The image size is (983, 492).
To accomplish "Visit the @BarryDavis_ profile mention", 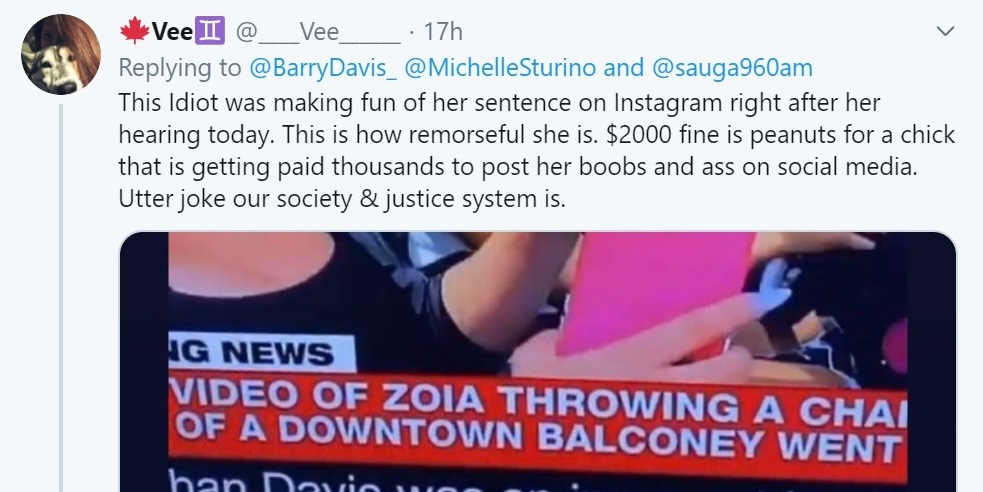I will [323, 68].
